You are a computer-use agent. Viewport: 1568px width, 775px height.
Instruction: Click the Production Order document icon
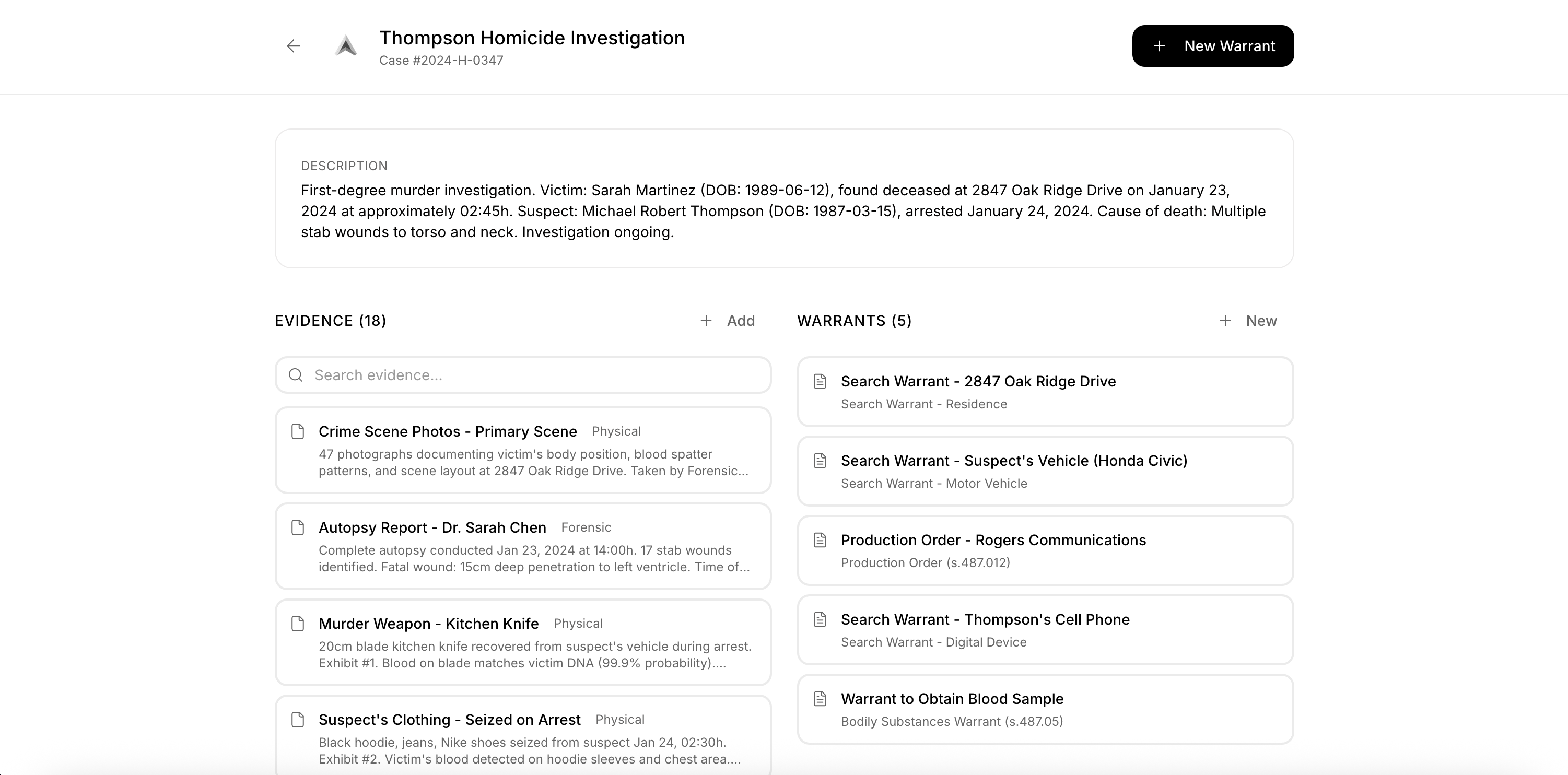[x=820, y=540]
